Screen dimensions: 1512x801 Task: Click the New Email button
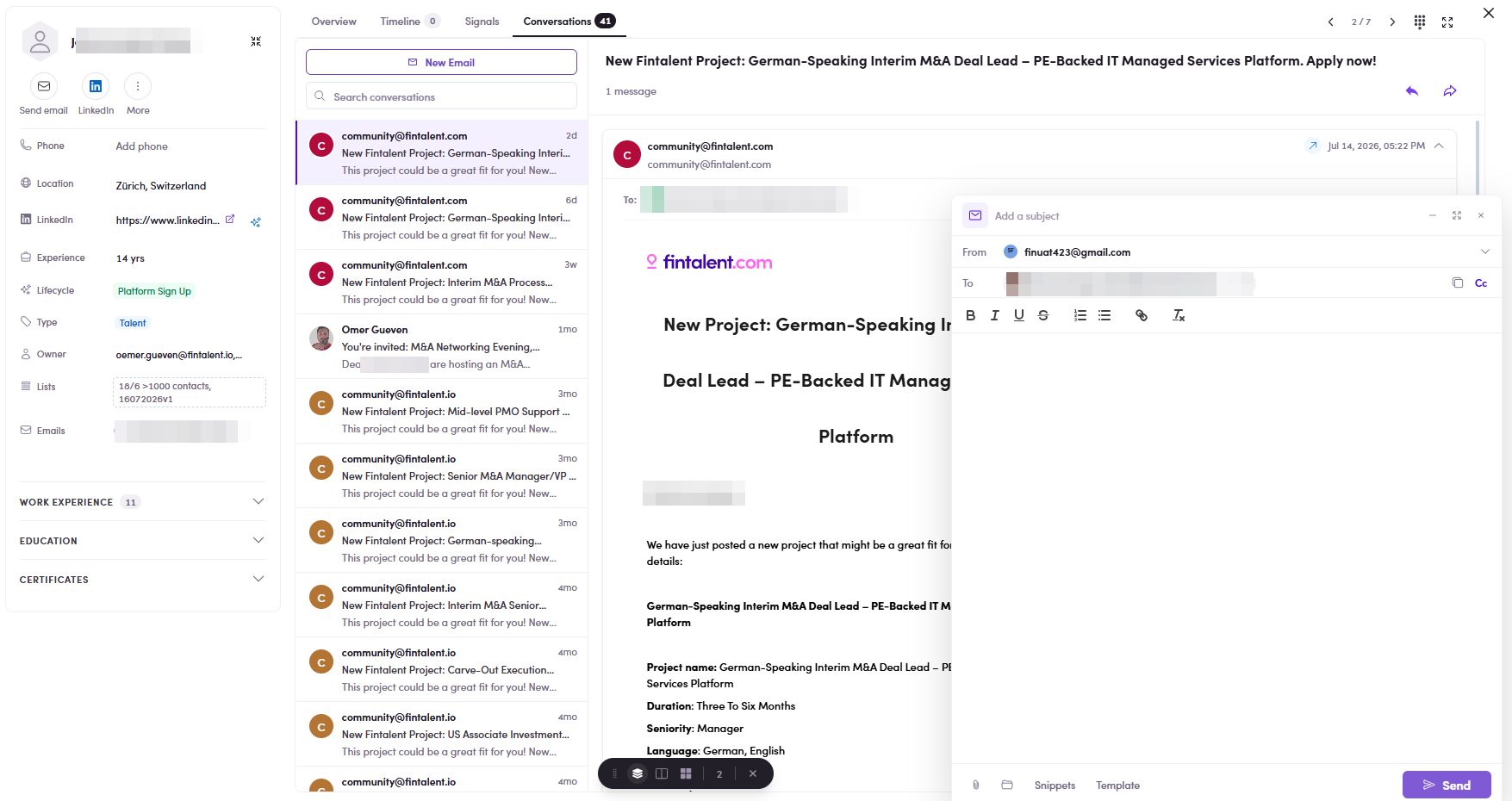441,62
